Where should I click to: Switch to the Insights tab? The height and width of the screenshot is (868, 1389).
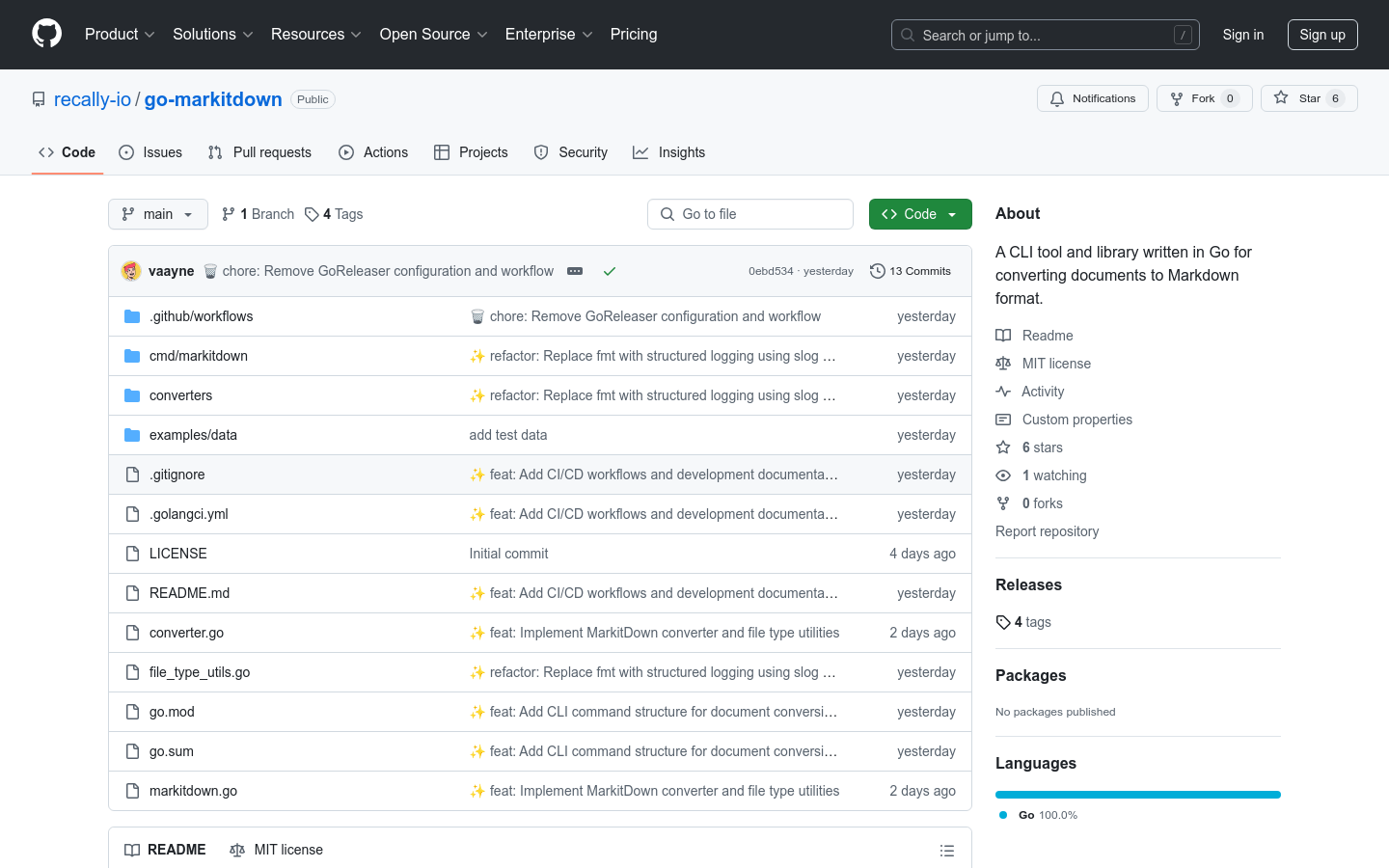click(x=669, y=152)
